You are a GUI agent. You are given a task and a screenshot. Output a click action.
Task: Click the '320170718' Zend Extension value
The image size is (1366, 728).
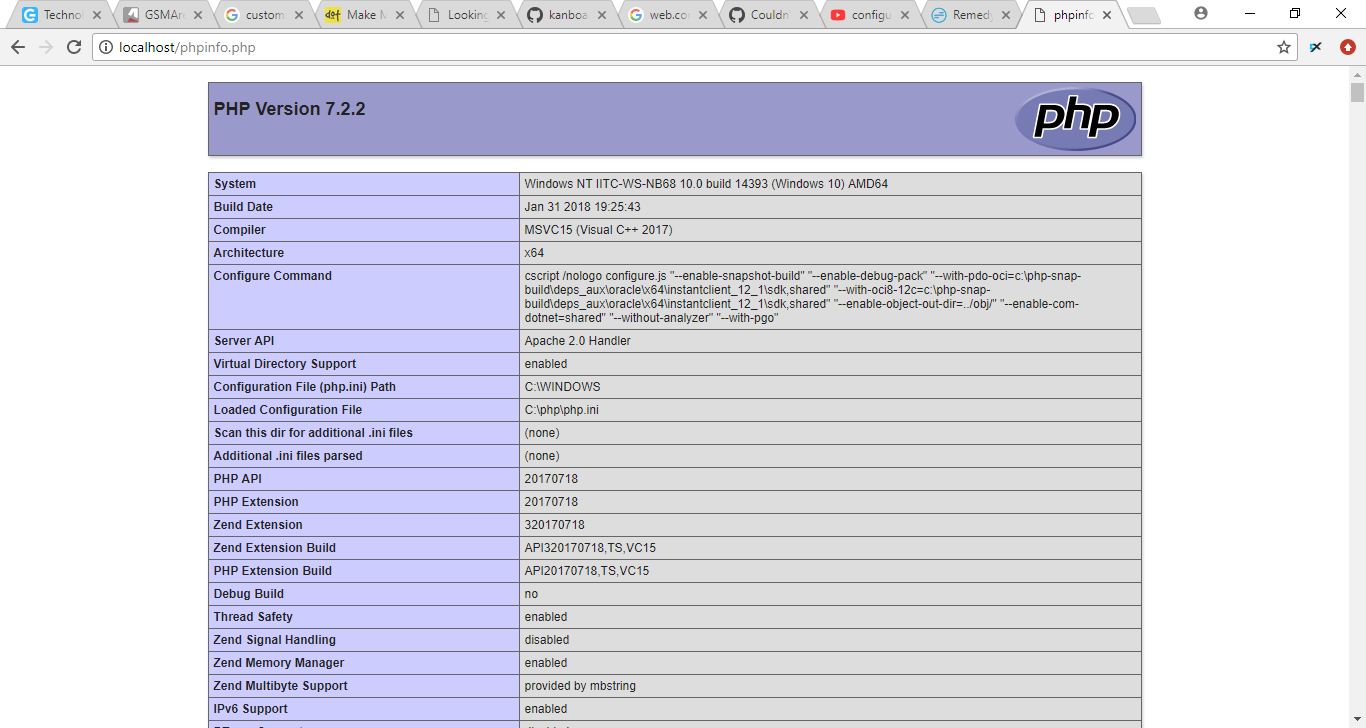click(554, 525)
